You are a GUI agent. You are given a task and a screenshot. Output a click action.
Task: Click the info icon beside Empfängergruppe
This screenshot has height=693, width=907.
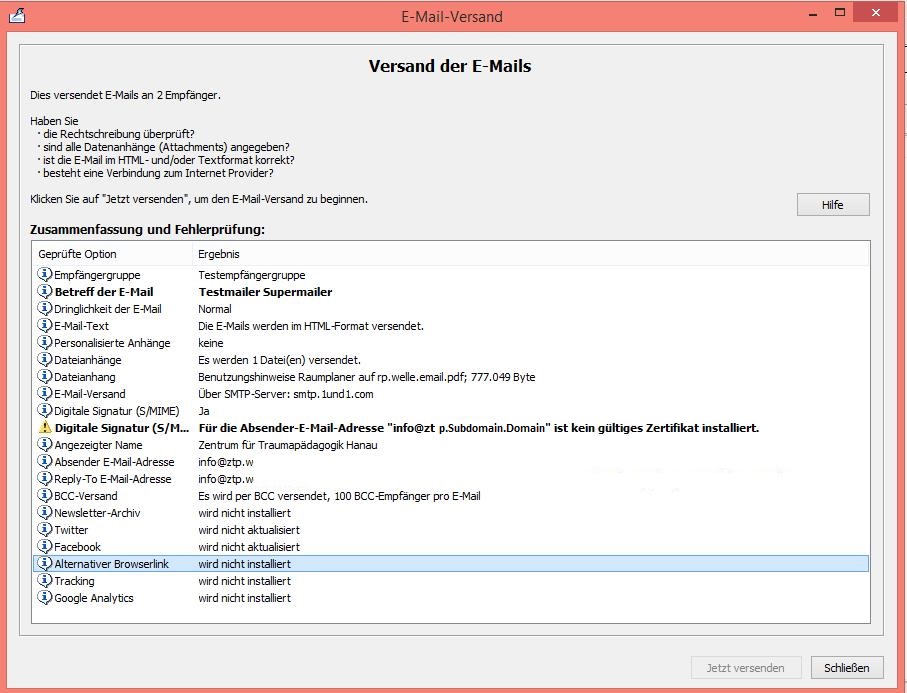coord(45,275)
